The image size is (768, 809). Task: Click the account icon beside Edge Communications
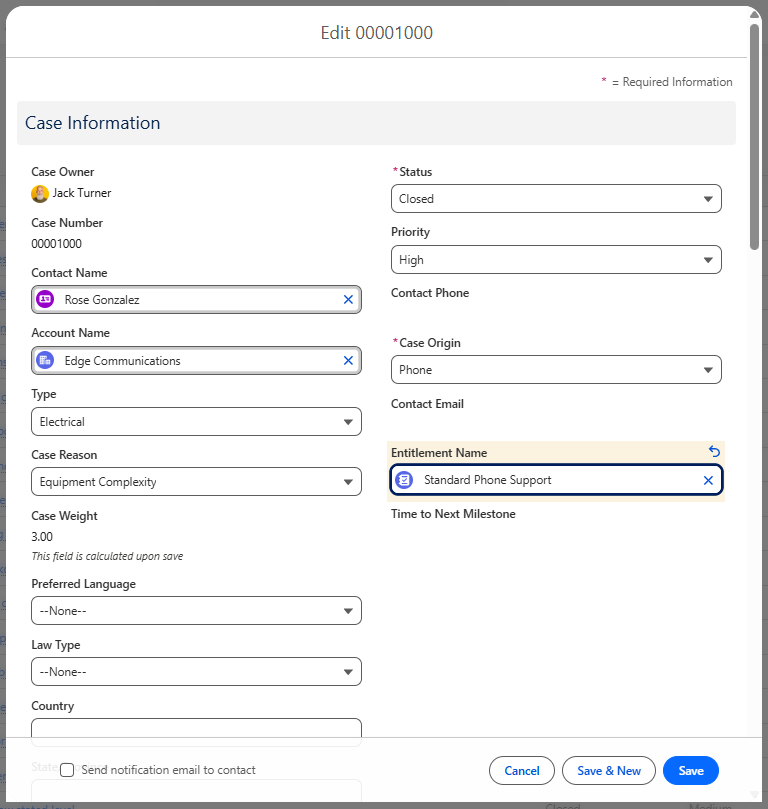tap(45, 361)
